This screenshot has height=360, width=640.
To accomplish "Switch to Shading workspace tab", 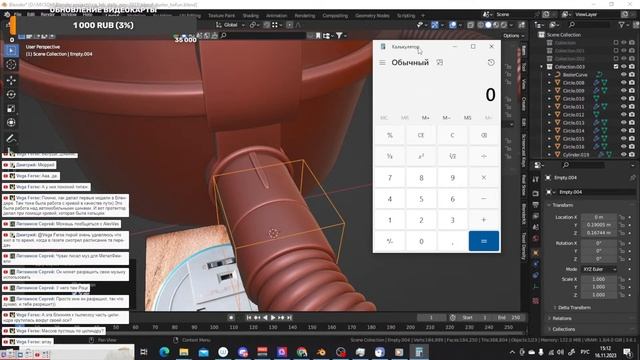I will 251,16.
